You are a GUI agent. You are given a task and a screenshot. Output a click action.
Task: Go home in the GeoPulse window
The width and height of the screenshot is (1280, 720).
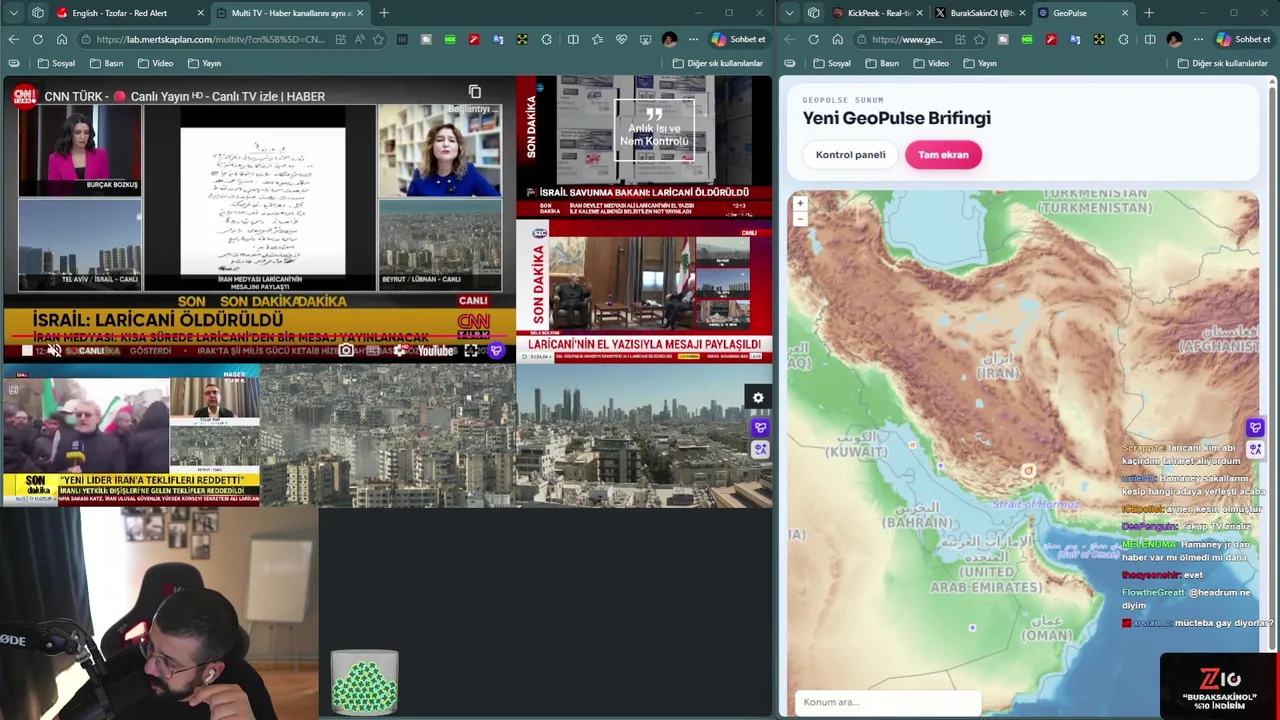[x=838, y=39]
